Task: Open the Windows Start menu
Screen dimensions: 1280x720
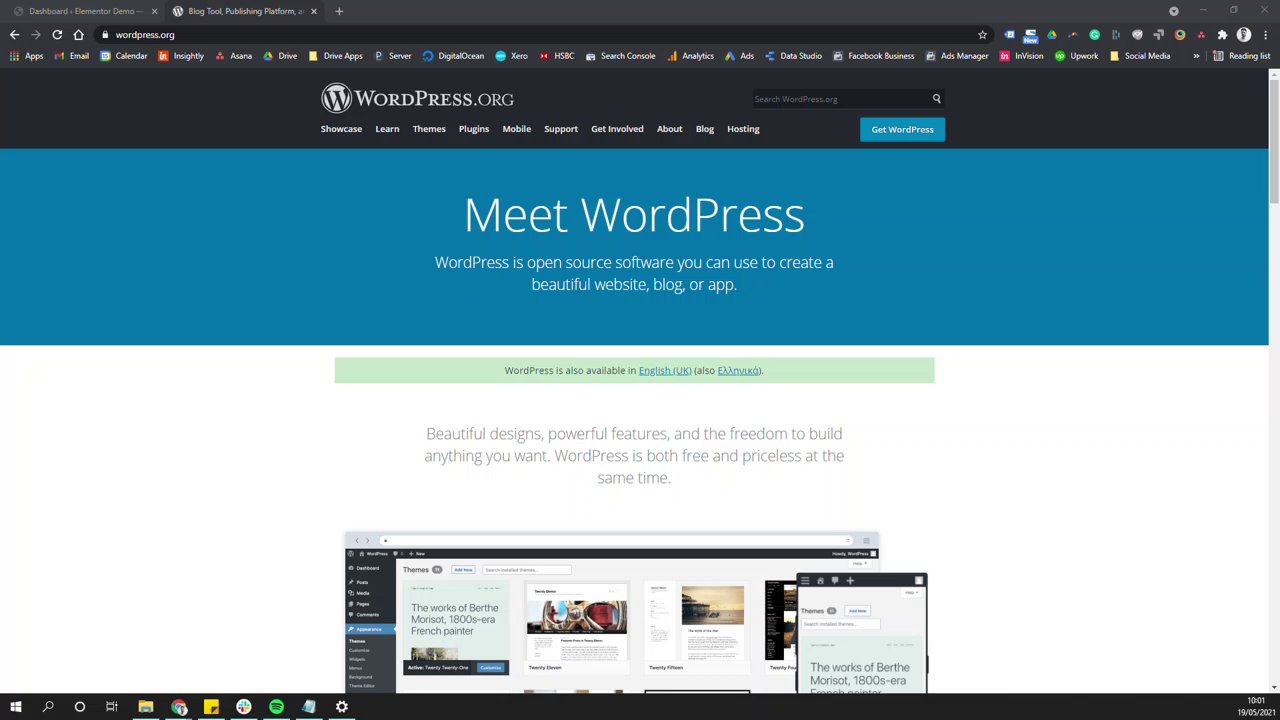Action: 15,707
